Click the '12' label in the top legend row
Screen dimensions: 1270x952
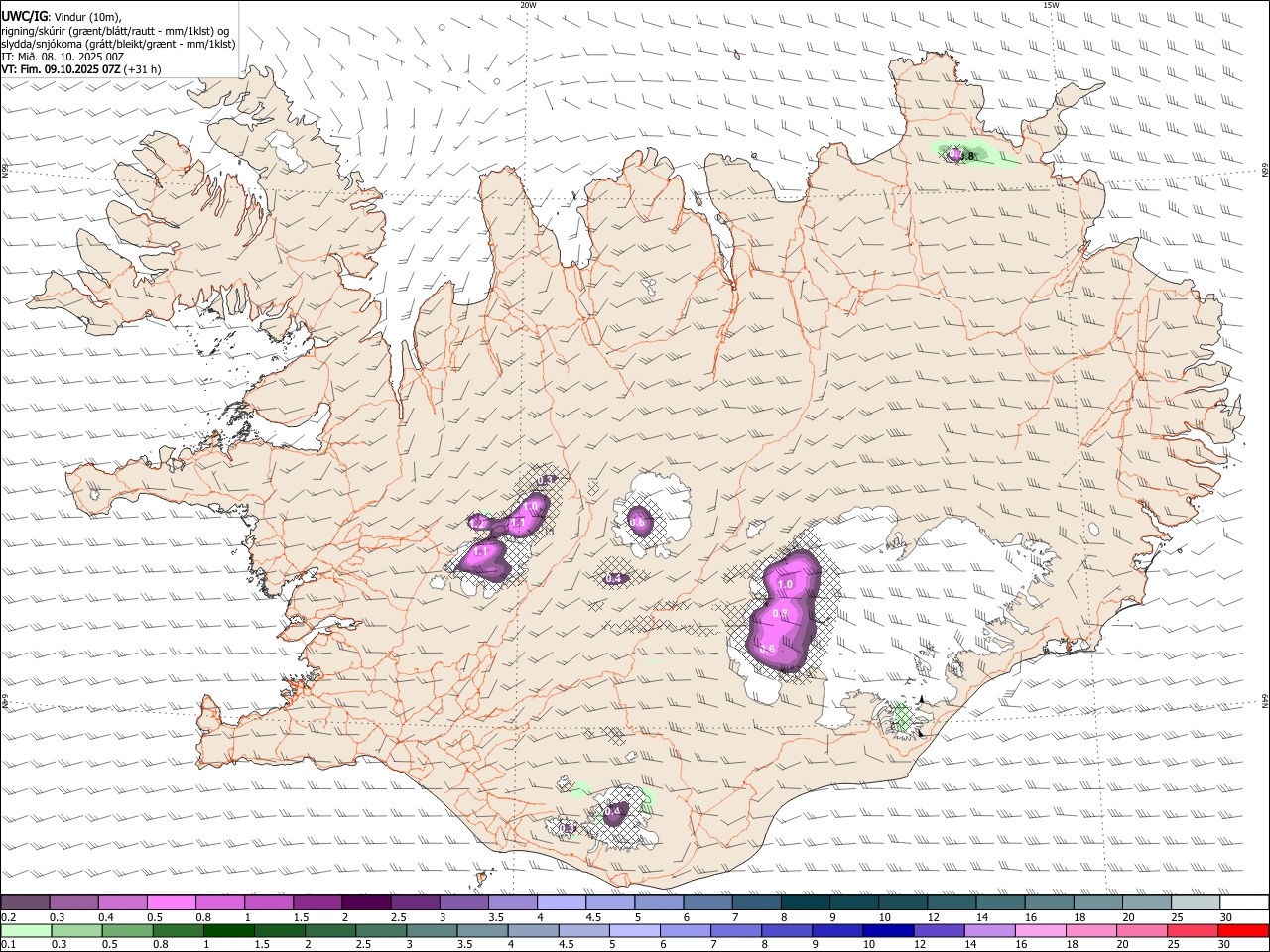pos(934,917)
